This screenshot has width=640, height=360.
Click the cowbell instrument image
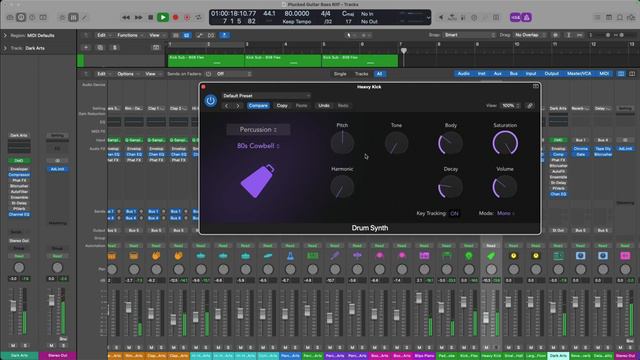pyautogui.click(x=258, y=181)
